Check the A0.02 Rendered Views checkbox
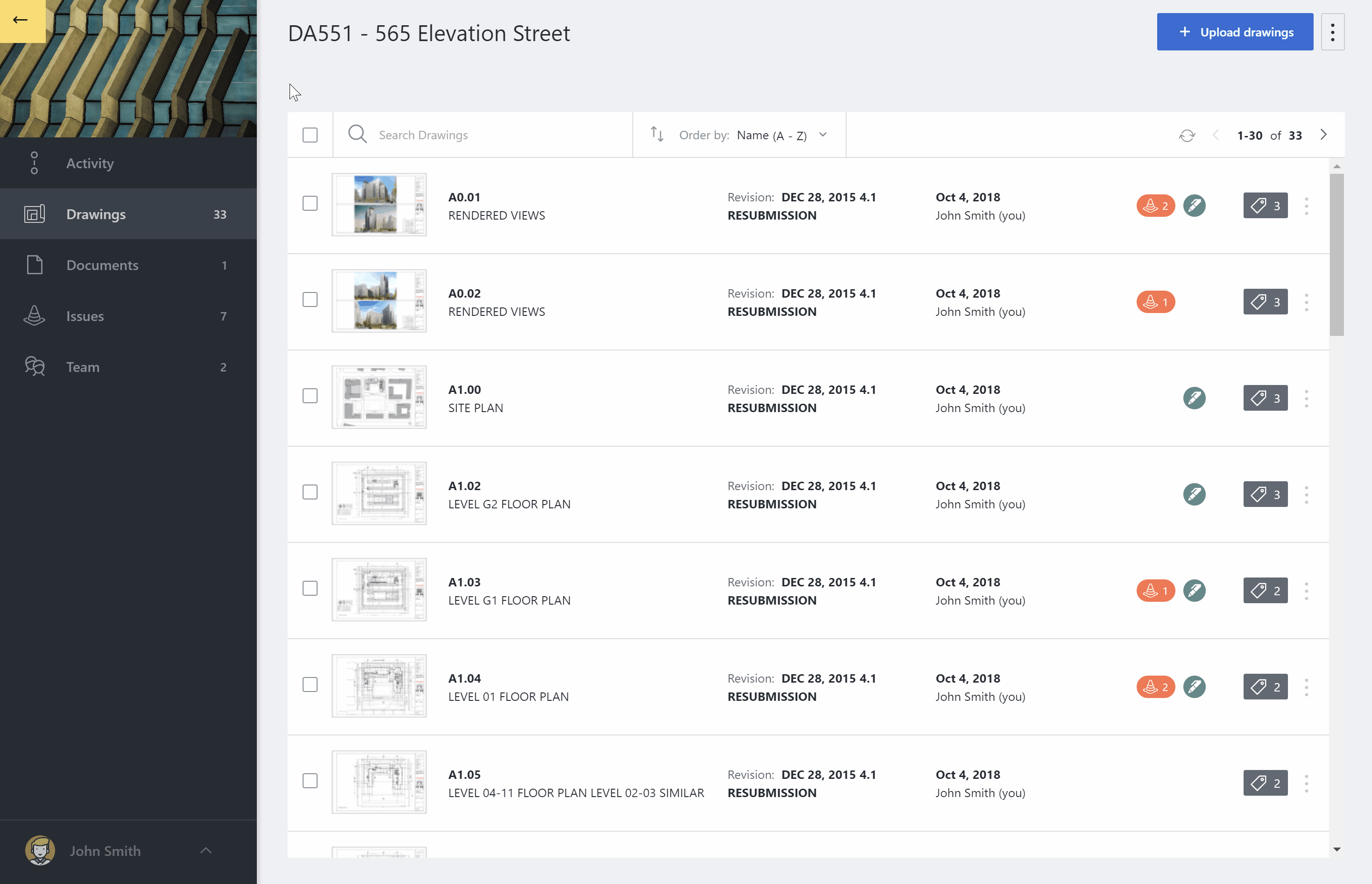The width and height of the screenshot is (1372, 884). coord(310,299)
